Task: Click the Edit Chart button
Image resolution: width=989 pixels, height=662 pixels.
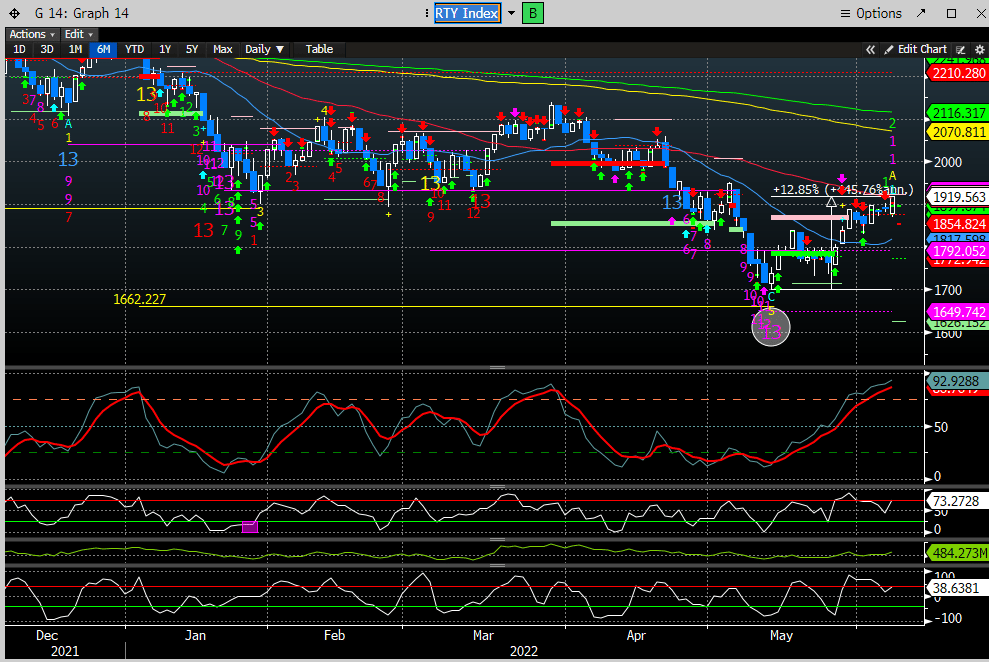Action: [915, 49]
